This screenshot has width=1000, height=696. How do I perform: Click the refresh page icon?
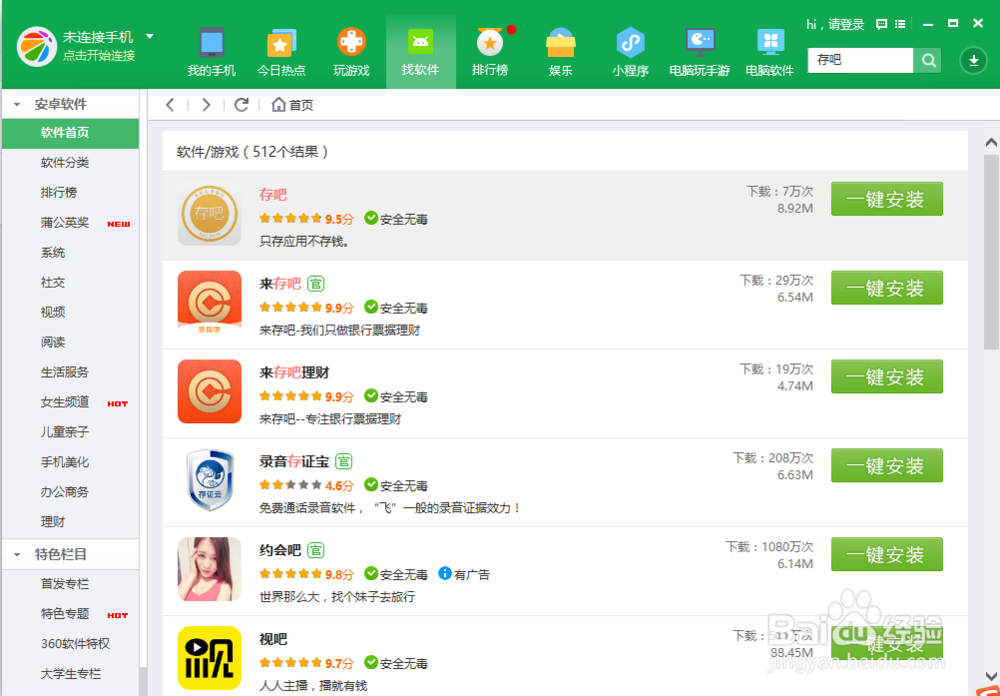(241, 105)
